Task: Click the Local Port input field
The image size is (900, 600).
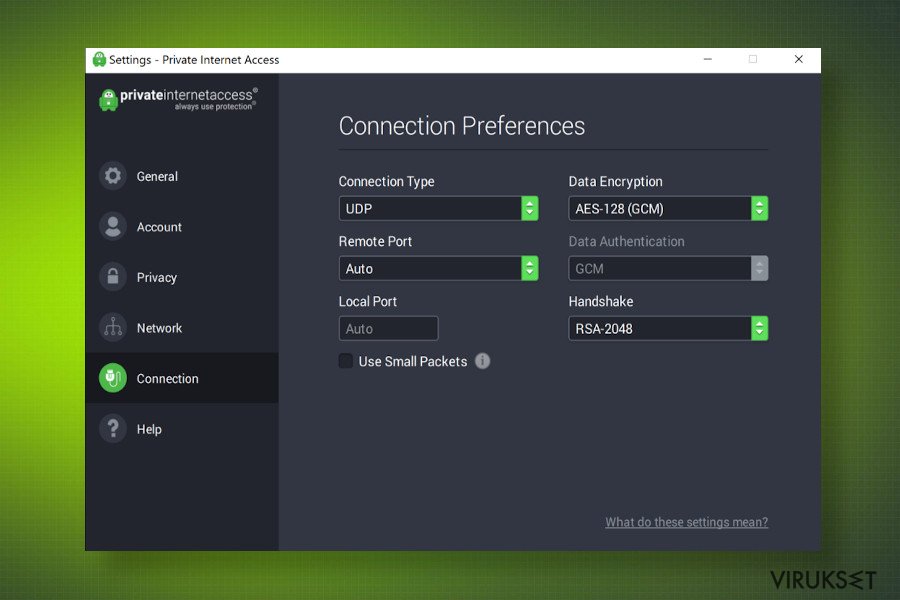Action: [389, 328]
